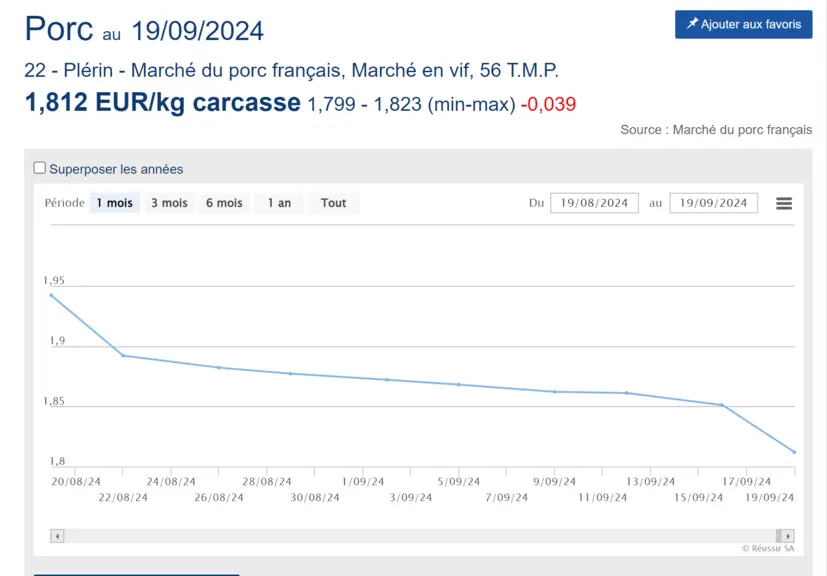Click the Réussir SA credits link
The height and width of the screenshot is (576, 827).
point(768,549)
